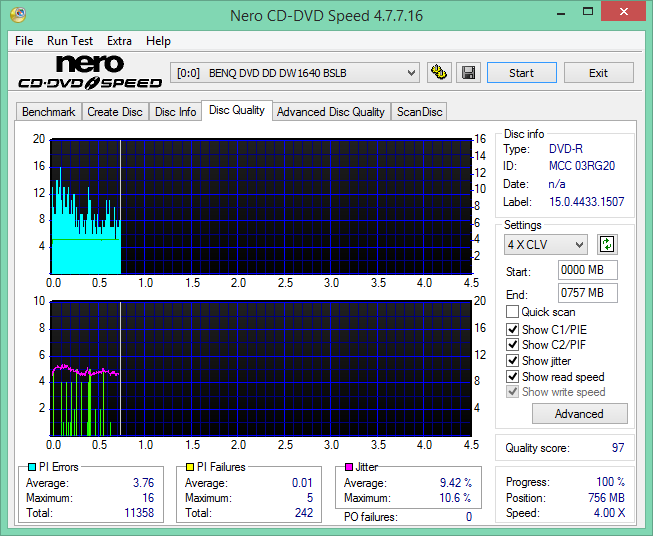Viewport: 653px width, 536px height.
Task: Open the Advanced settings button
Action: [x=579, y=414]
